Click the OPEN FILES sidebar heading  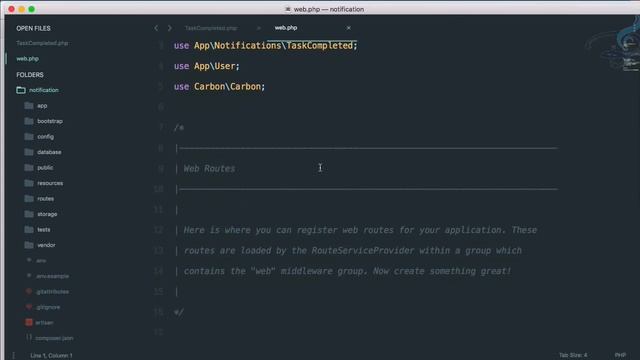(x=33, y=29)
